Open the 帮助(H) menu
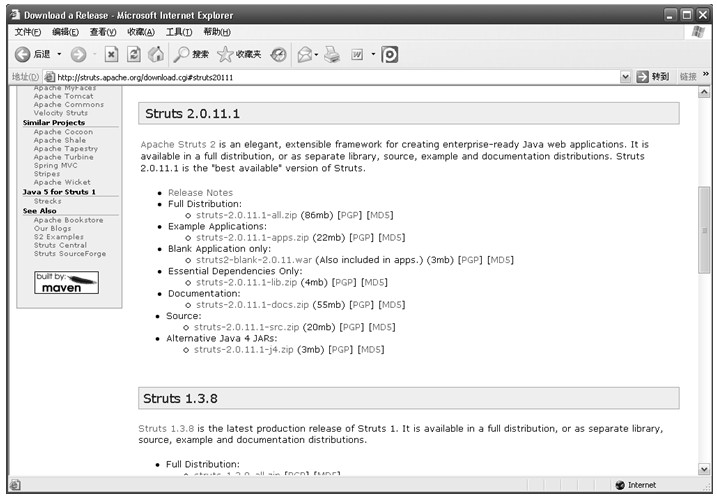The width and height of the screenshot is (717, 498). pos(217,32)
